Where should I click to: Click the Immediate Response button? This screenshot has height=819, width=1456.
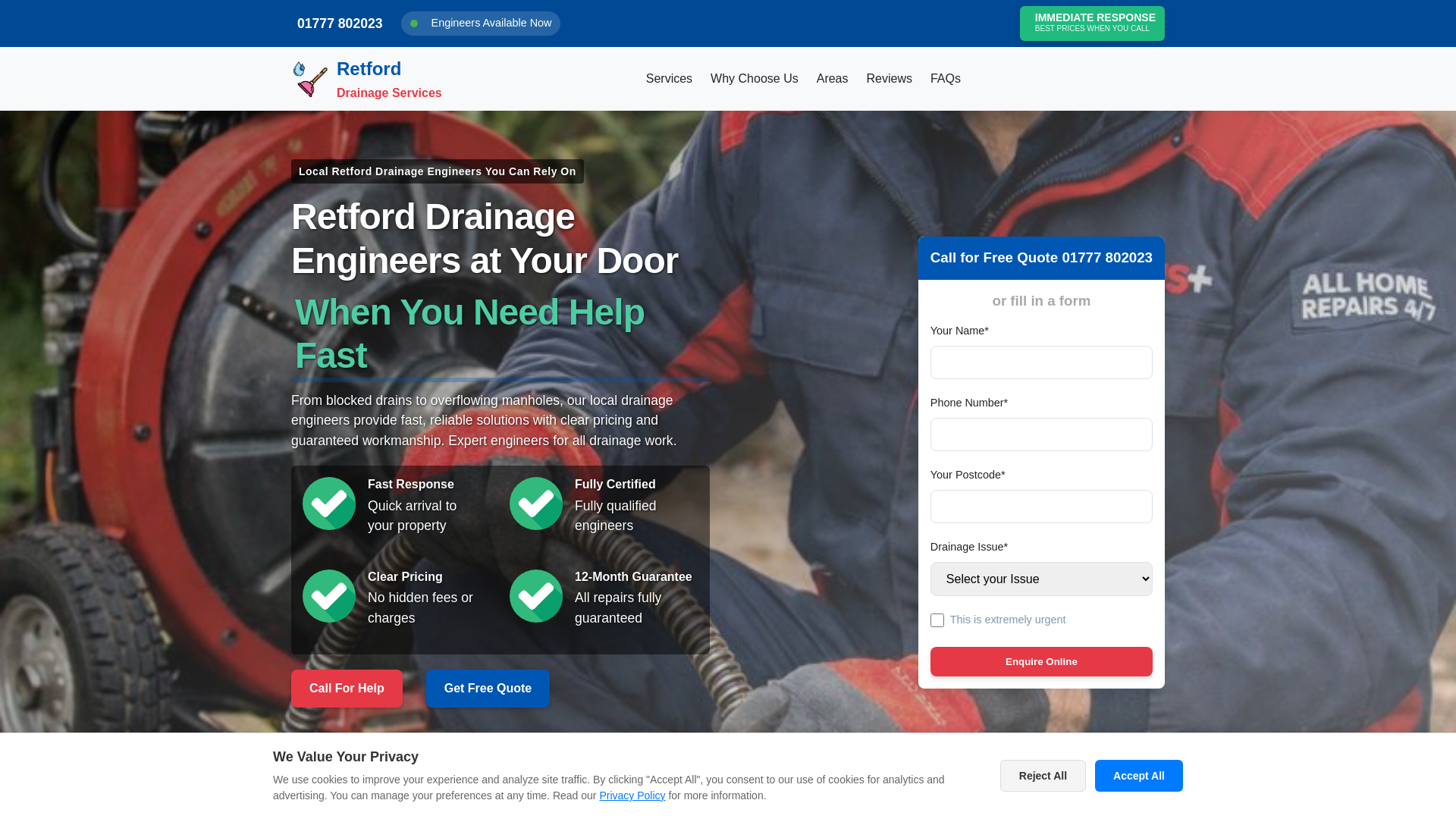coord(1092,24)
